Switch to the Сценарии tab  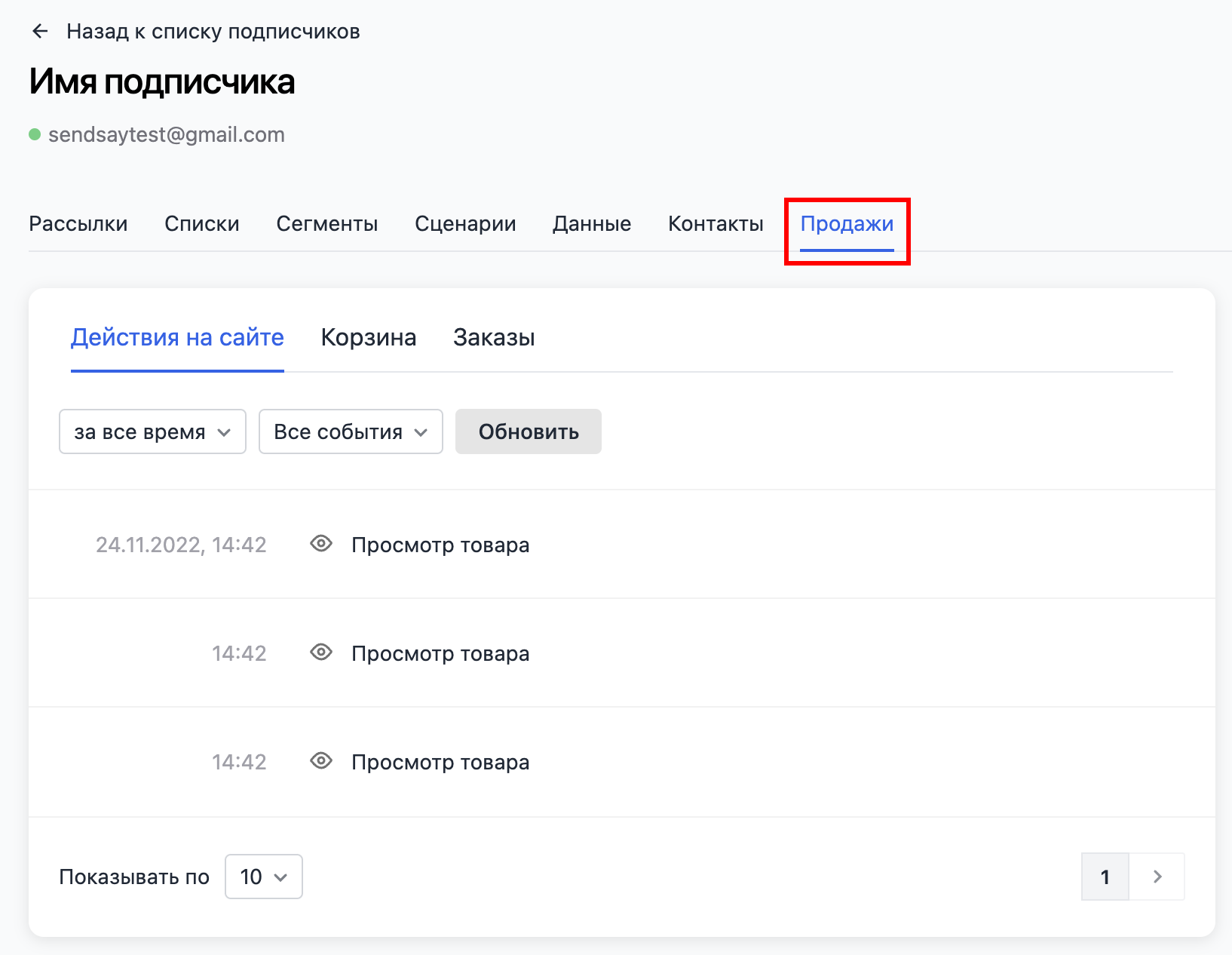[465, 224]
